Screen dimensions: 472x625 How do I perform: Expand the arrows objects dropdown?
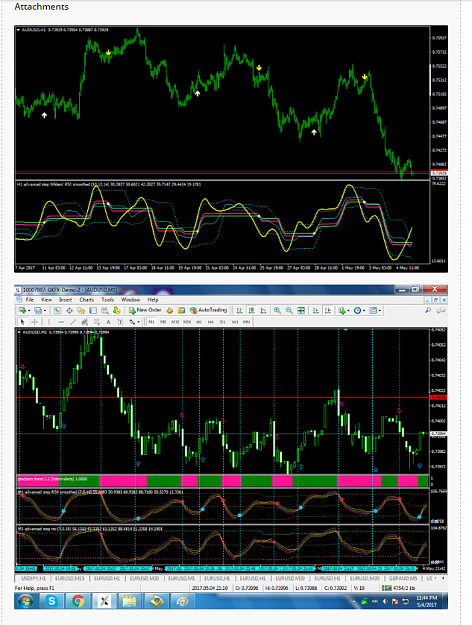[138, 322]
